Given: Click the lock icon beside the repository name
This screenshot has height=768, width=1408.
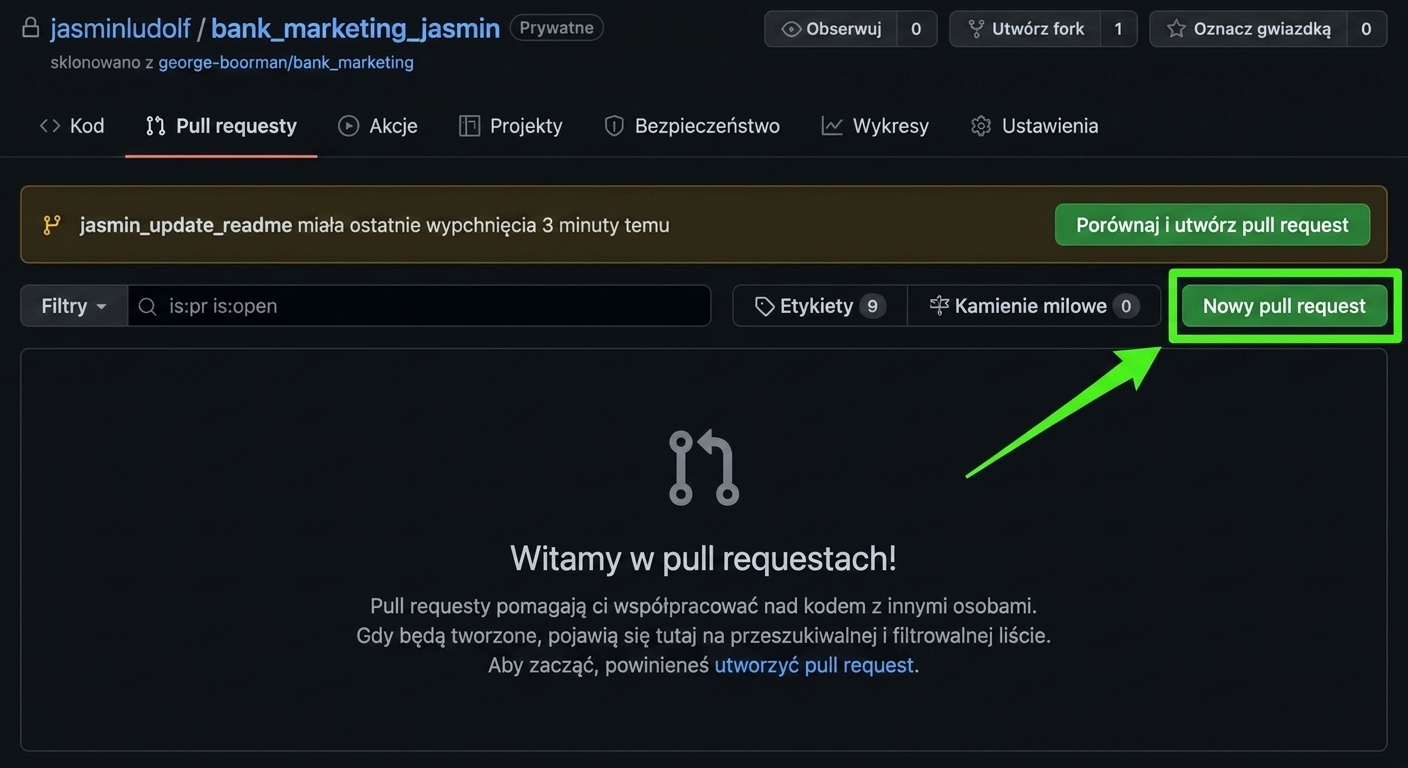Looking at the screenshot, I should point(31,28).
